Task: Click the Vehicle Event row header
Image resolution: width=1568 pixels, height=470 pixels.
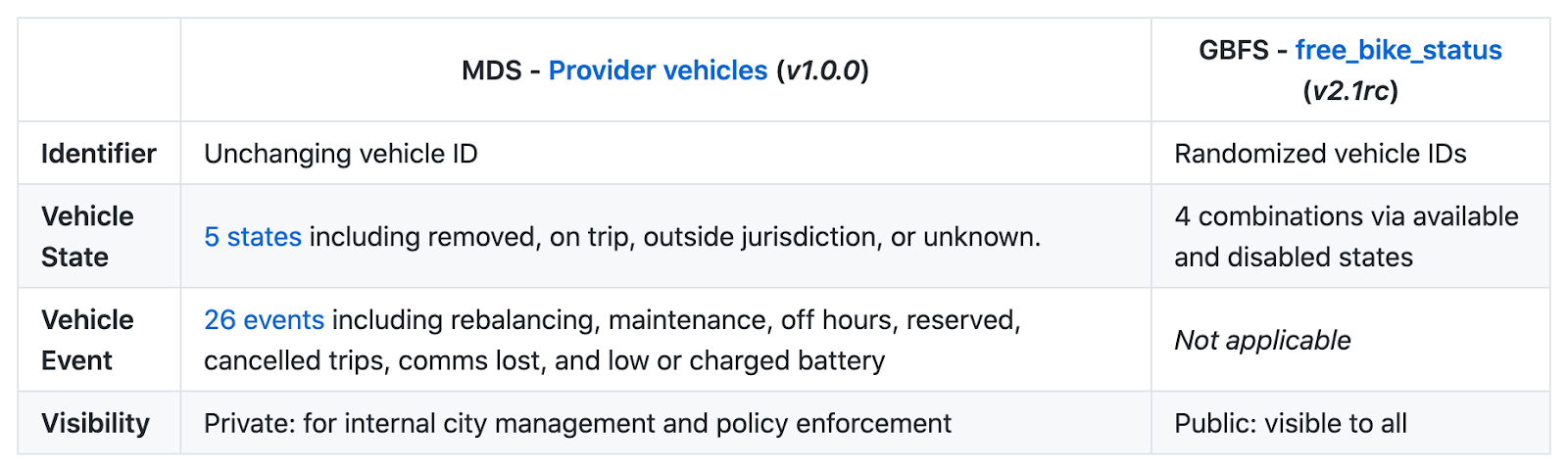Action: pyautogui.click(x=87, y=341)
